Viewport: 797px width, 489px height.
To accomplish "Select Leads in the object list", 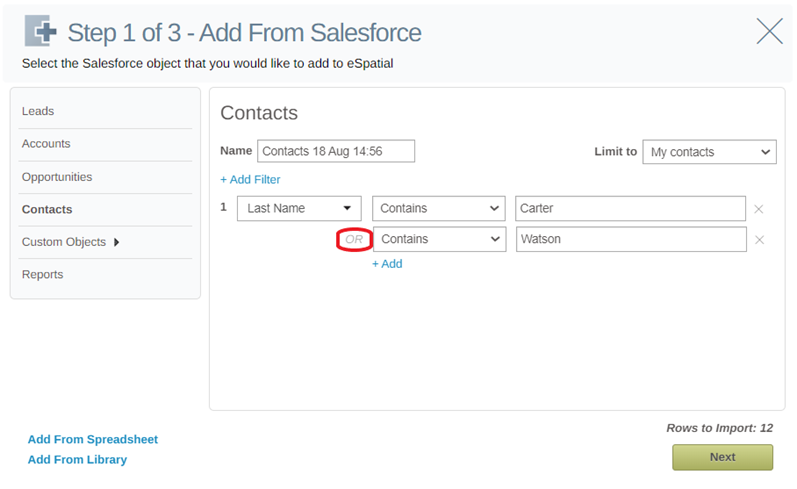I will [38, 111].
